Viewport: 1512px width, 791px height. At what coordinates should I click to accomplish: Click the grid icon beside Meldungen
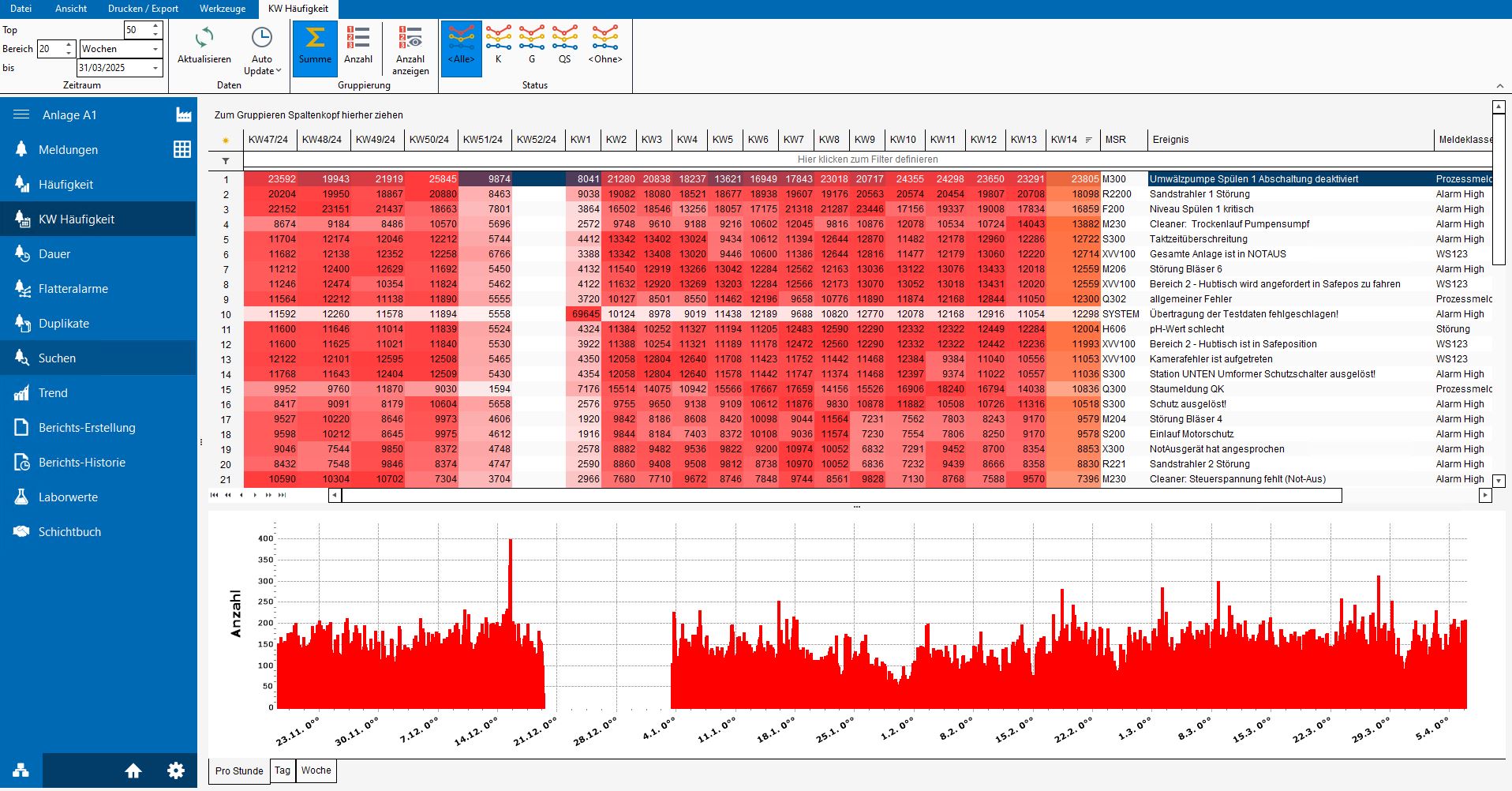182,149
